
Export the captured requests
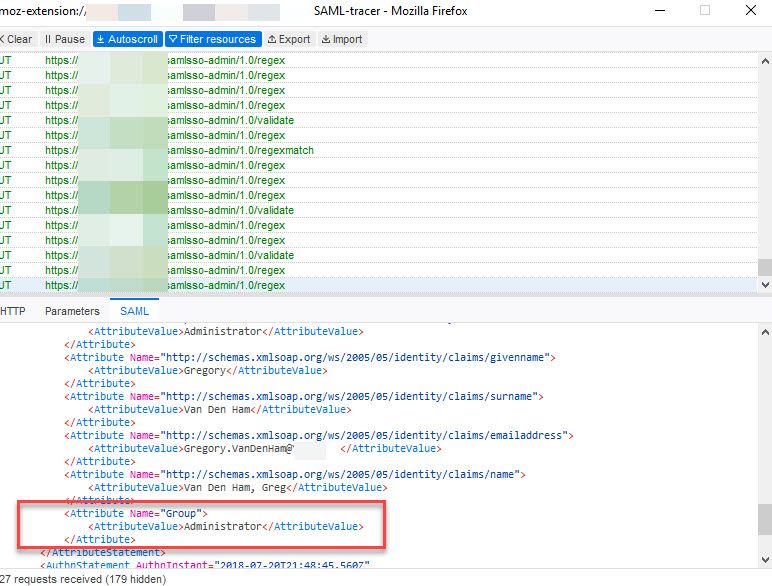289,39
